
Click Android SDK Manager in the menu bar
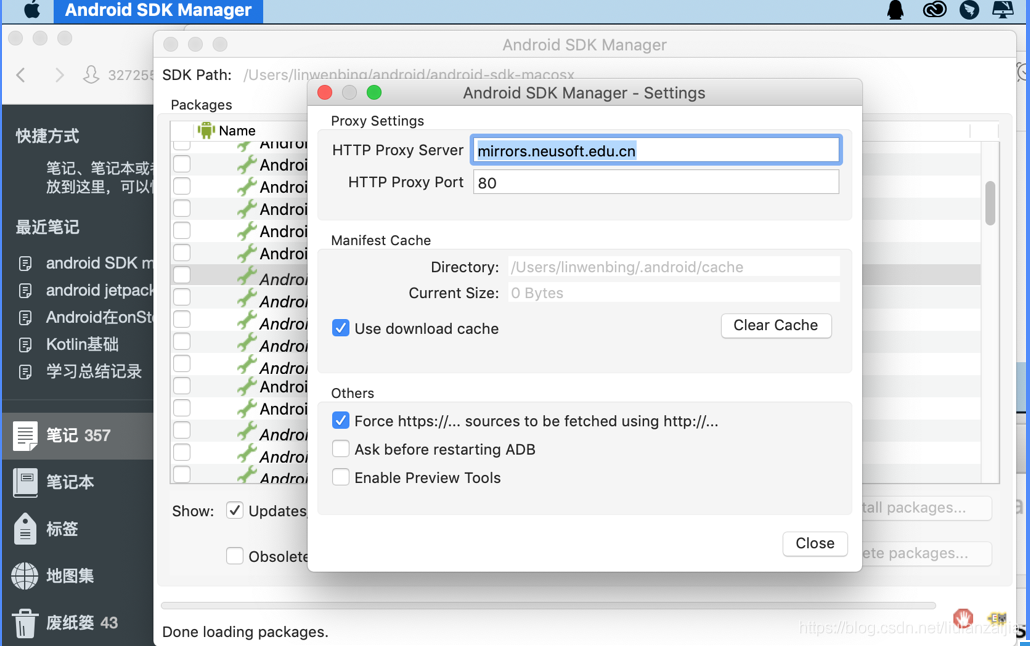(x=158, y=11)
